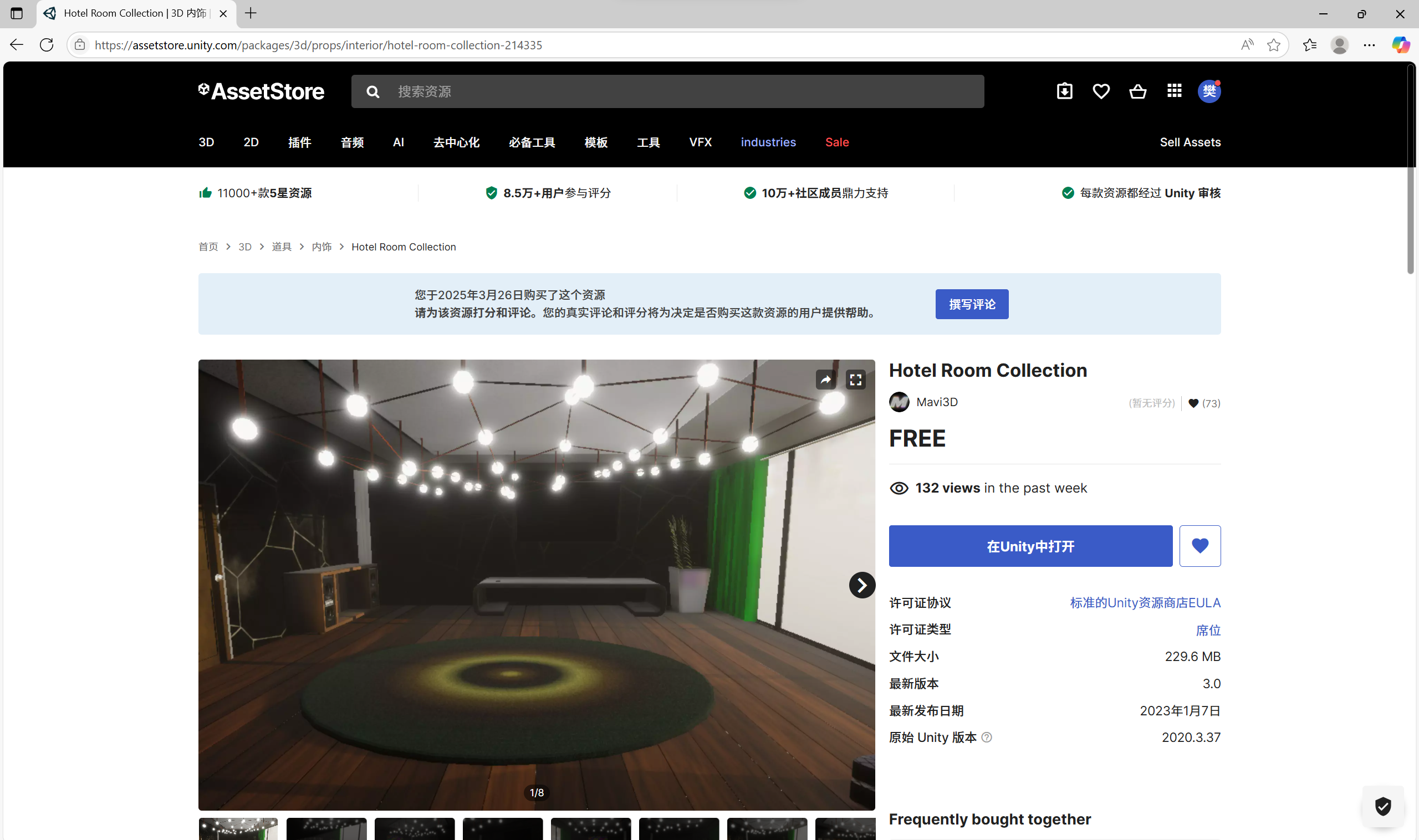The height and width of the screenshot is (840, 1419).
Task: Add page to favorites star icon
Action: tap(1273, 45)
